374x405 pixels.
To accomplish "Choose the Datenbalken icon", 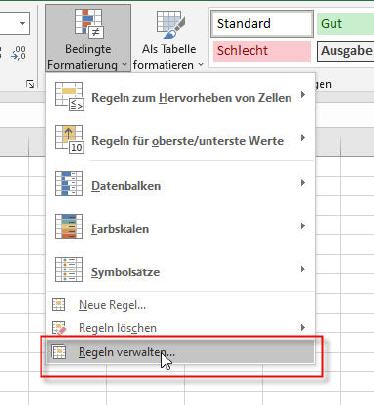I will coord(69,184).
